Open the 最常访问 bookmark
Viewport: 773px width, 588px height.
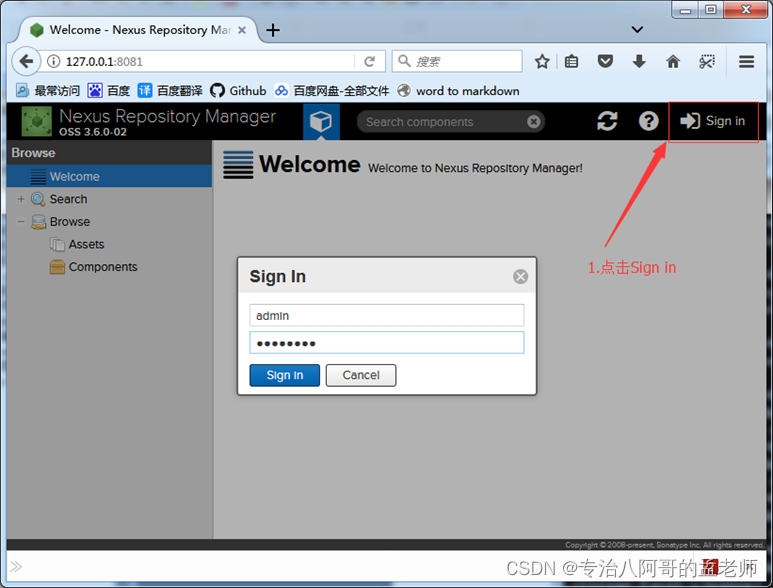[x=48, y=91]
